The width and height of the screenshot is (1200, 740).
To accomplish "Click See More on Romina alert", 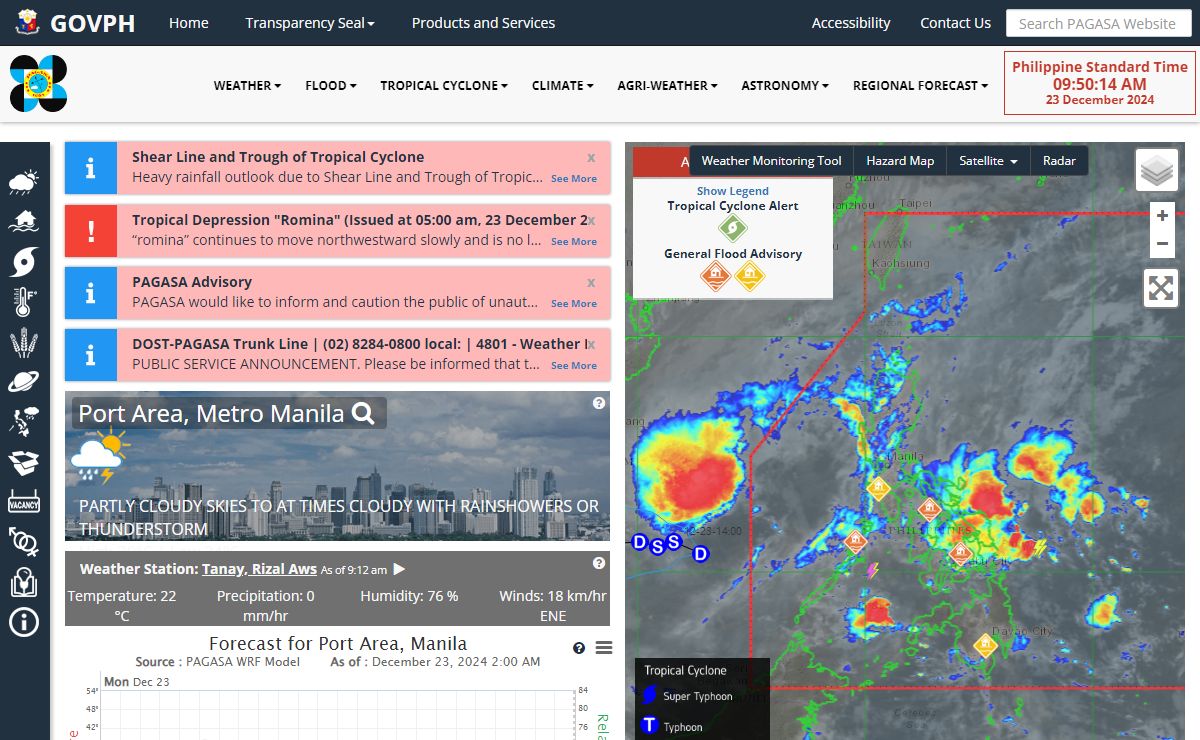I will [x=574, y=242].
